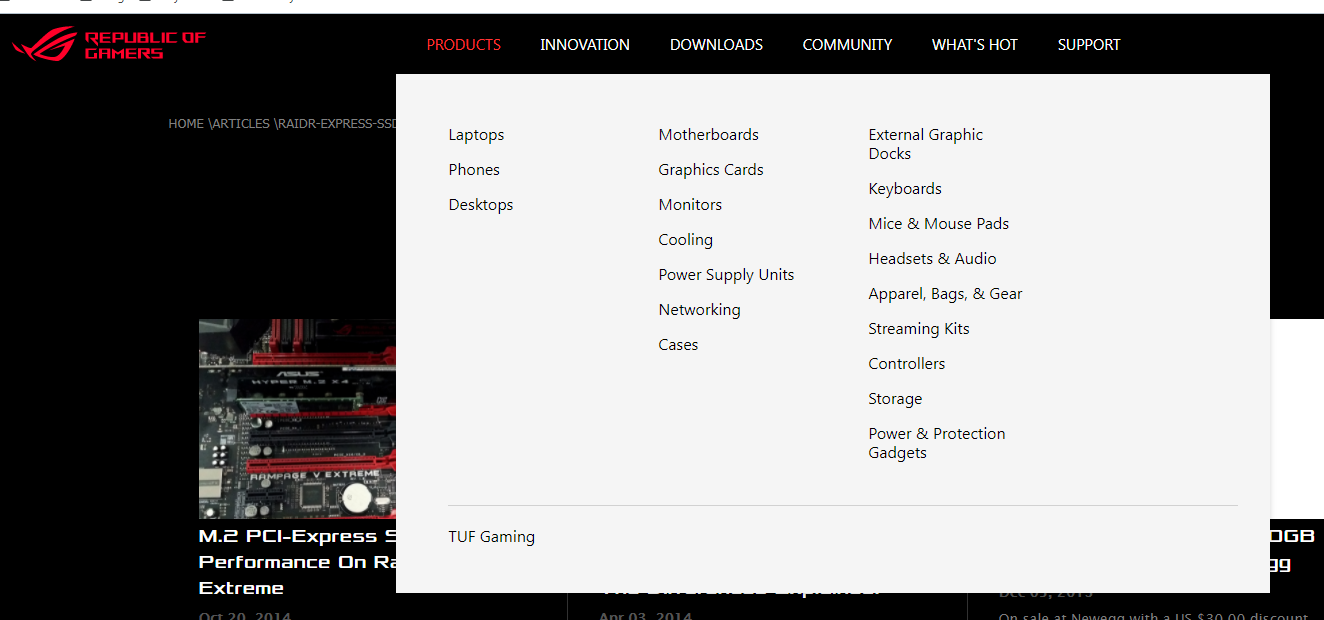Choose Monitors in the products menu

tap(690, 205)
